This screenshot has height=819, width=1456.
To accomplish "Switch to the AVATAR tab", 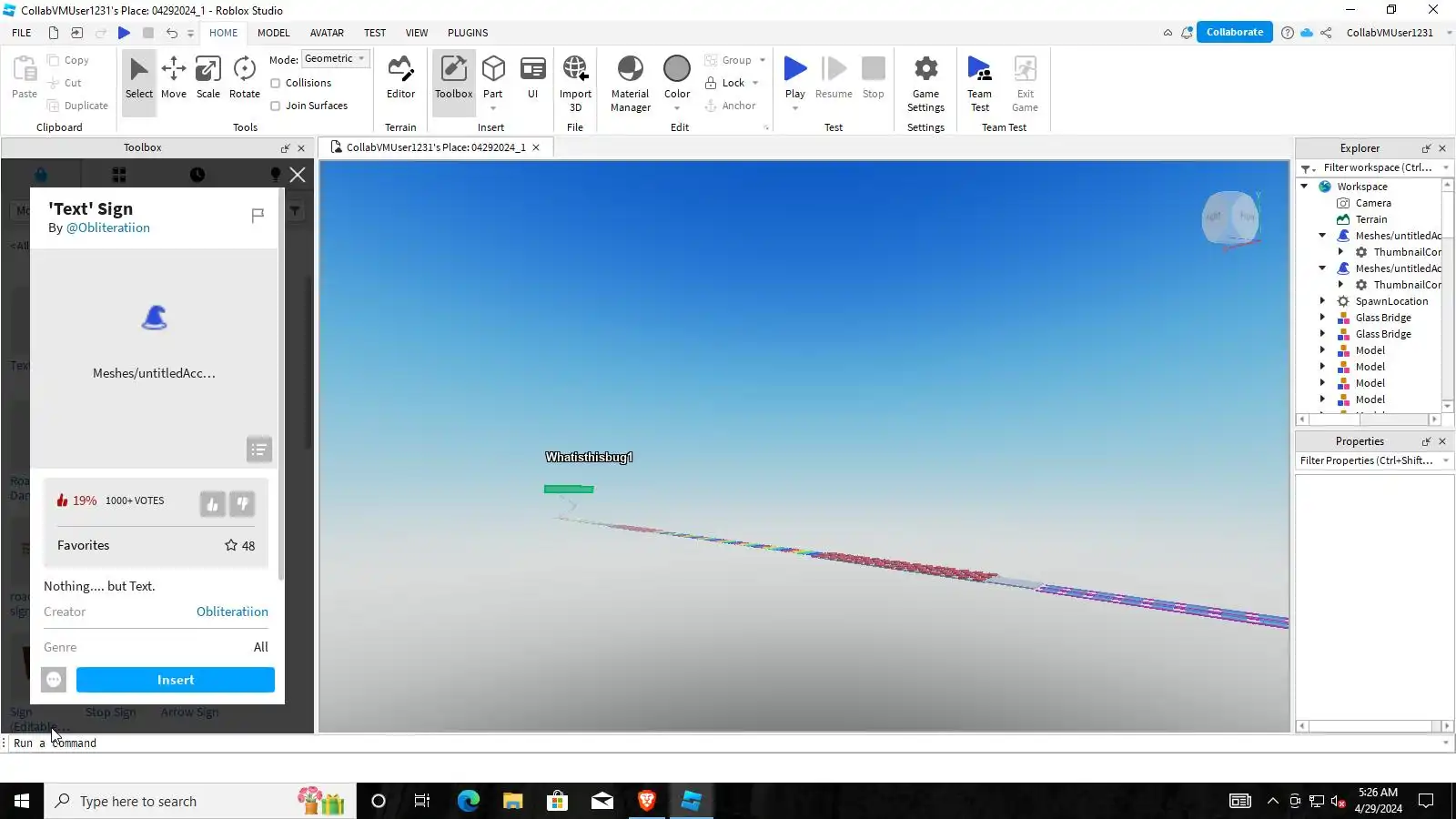I will pyautogui.click(x=327, y=33).
